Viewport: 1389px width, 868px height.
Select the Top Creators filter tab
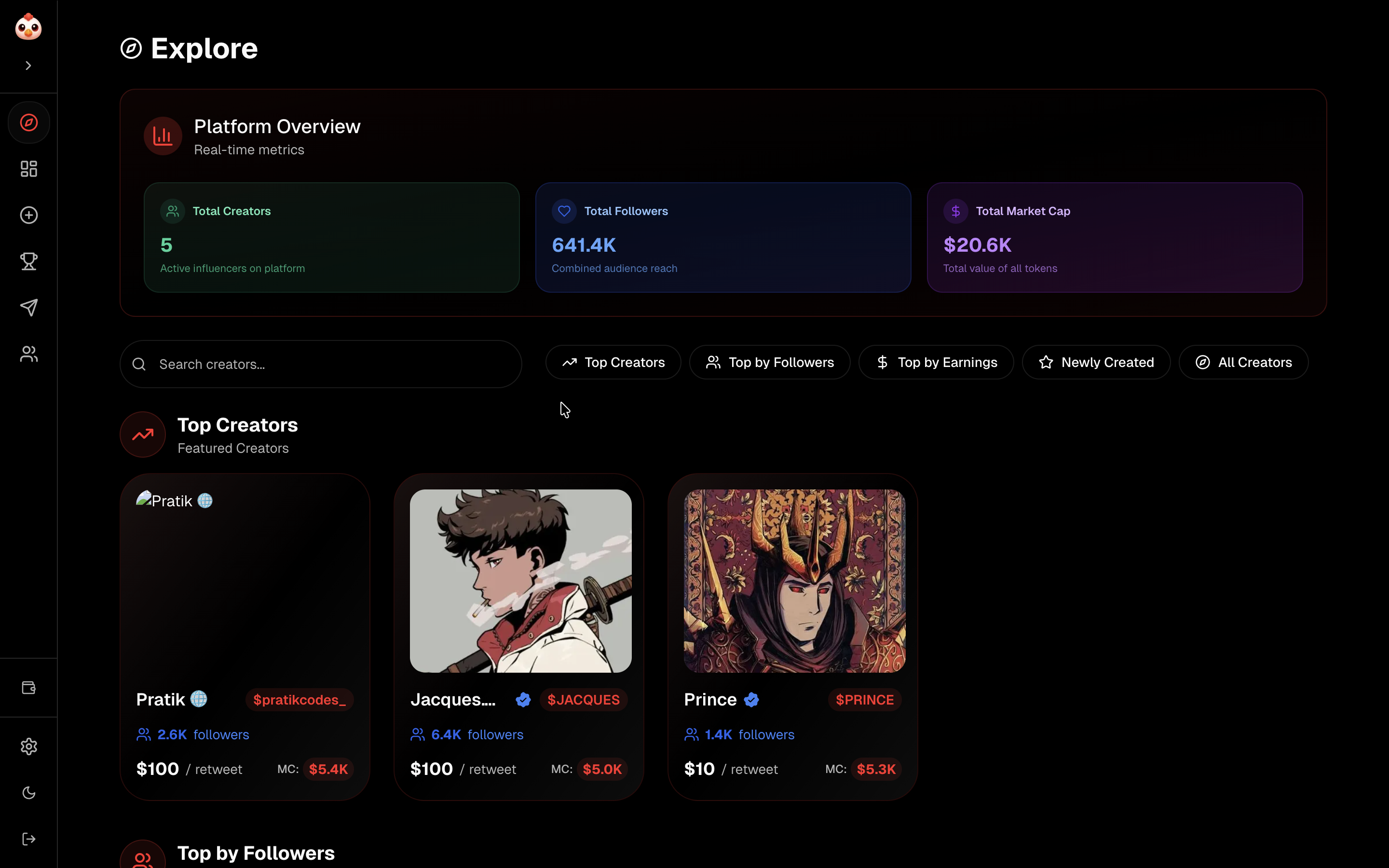[x=613, y=362]
